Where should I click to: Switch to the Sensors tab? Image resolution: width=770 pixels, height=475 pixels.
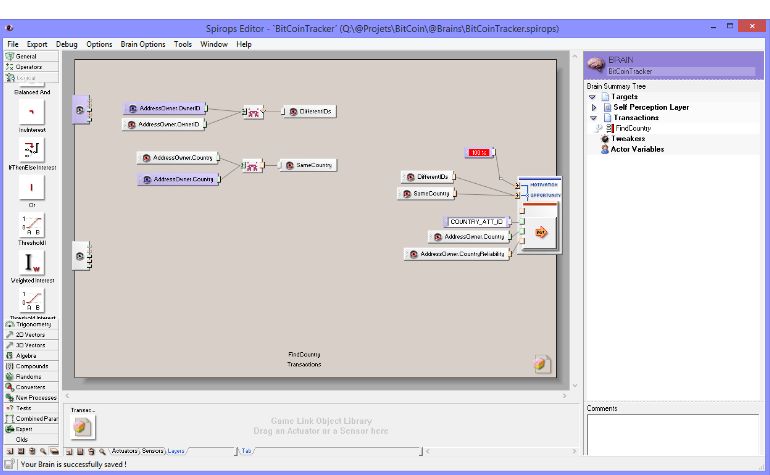click(152, 451)
